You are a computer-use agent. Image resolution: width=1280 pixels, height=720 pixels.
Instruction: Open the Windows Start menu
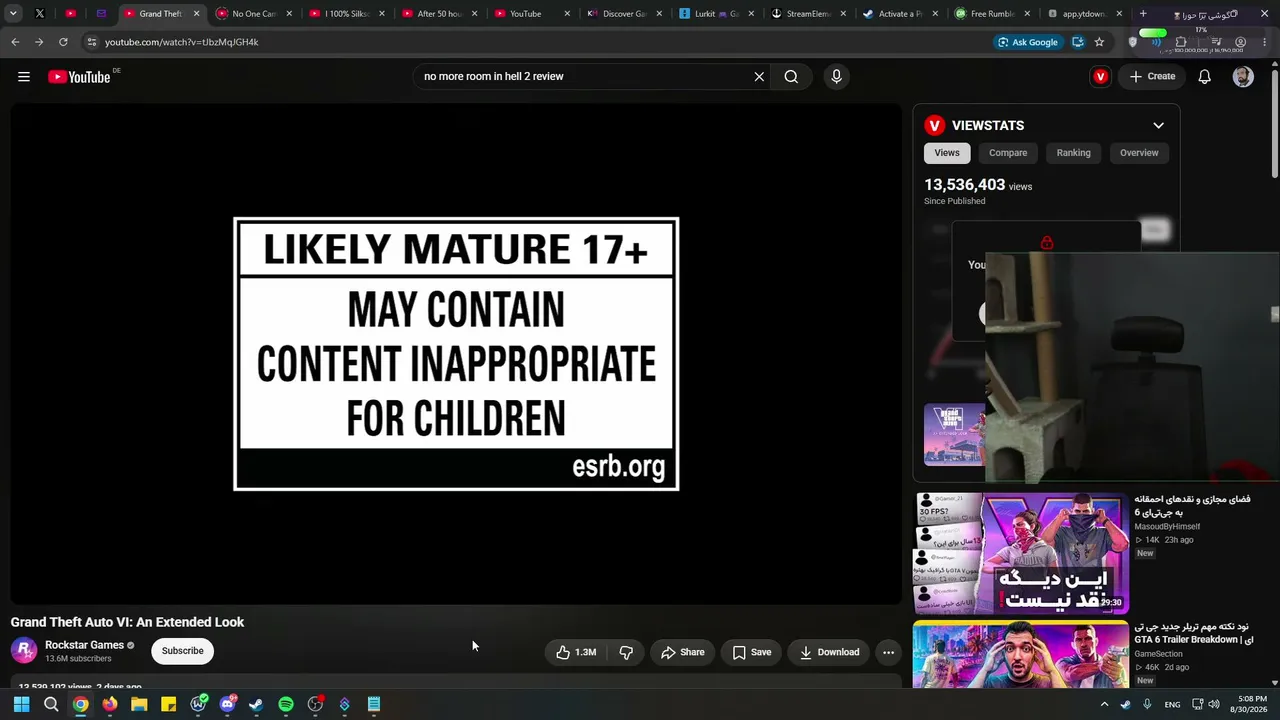coord(21,704)
